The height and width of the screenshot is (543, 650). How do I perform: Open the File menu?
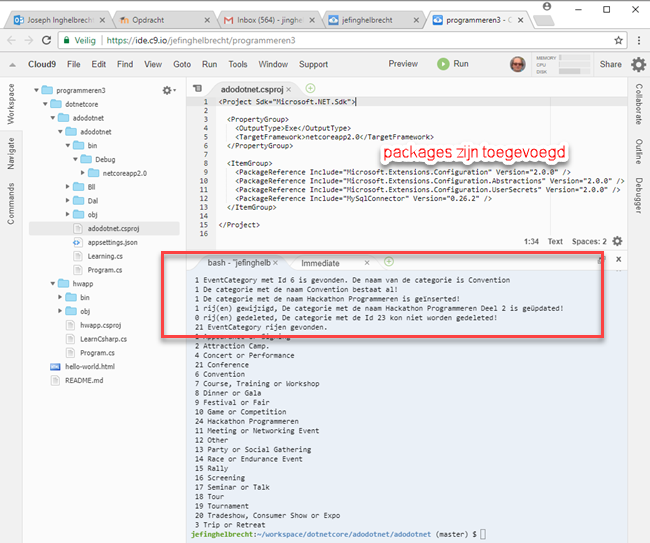(x=74, y=64)
